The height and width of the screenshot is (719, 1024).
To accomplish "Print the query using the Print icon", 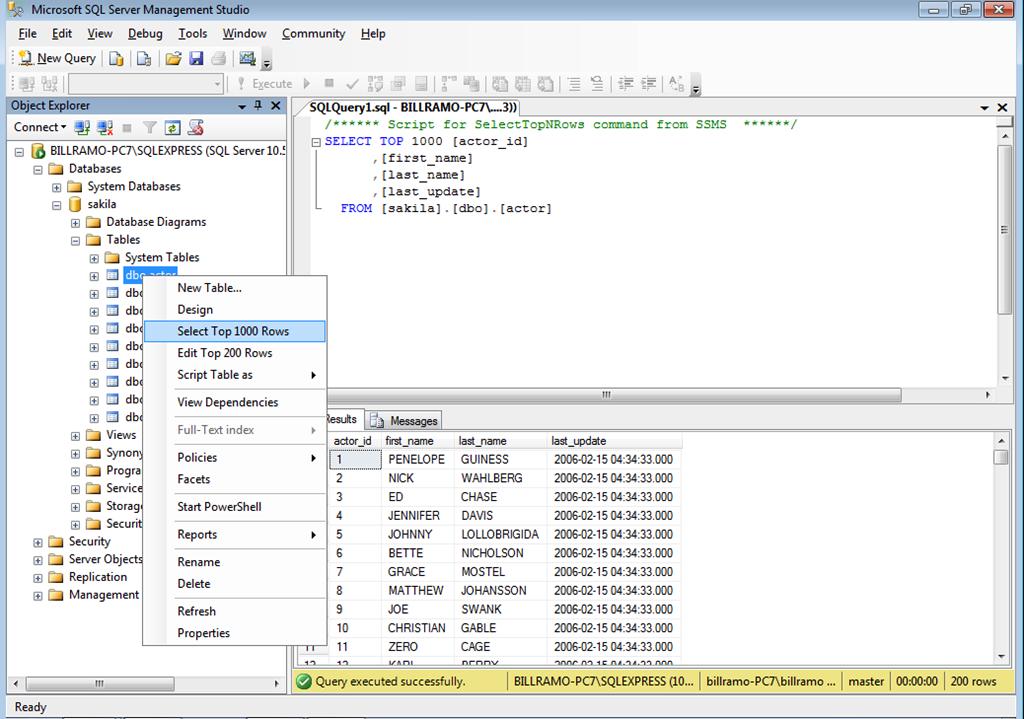I will [218, 57].
